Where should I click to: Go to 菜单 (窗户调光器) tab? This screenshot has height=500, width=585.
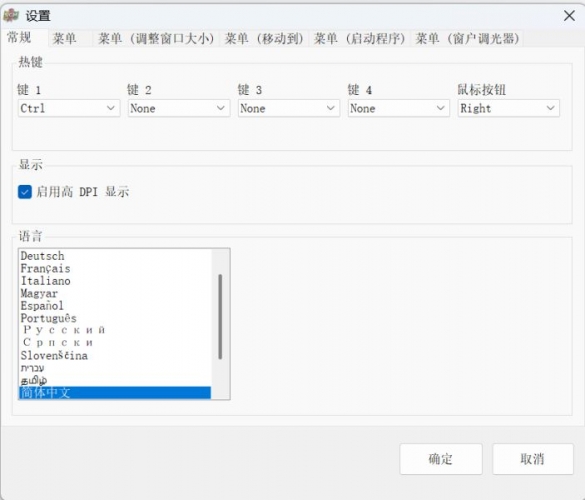coord(467,38)
